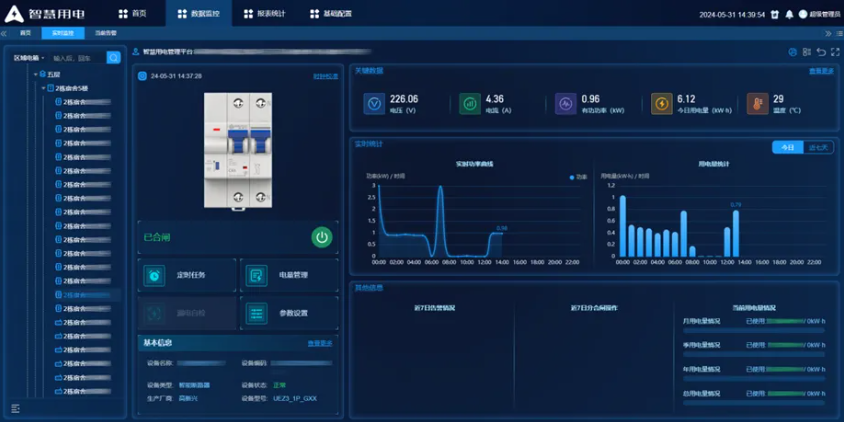Open 定时任务 scheduled tasks

coord(187,275)
